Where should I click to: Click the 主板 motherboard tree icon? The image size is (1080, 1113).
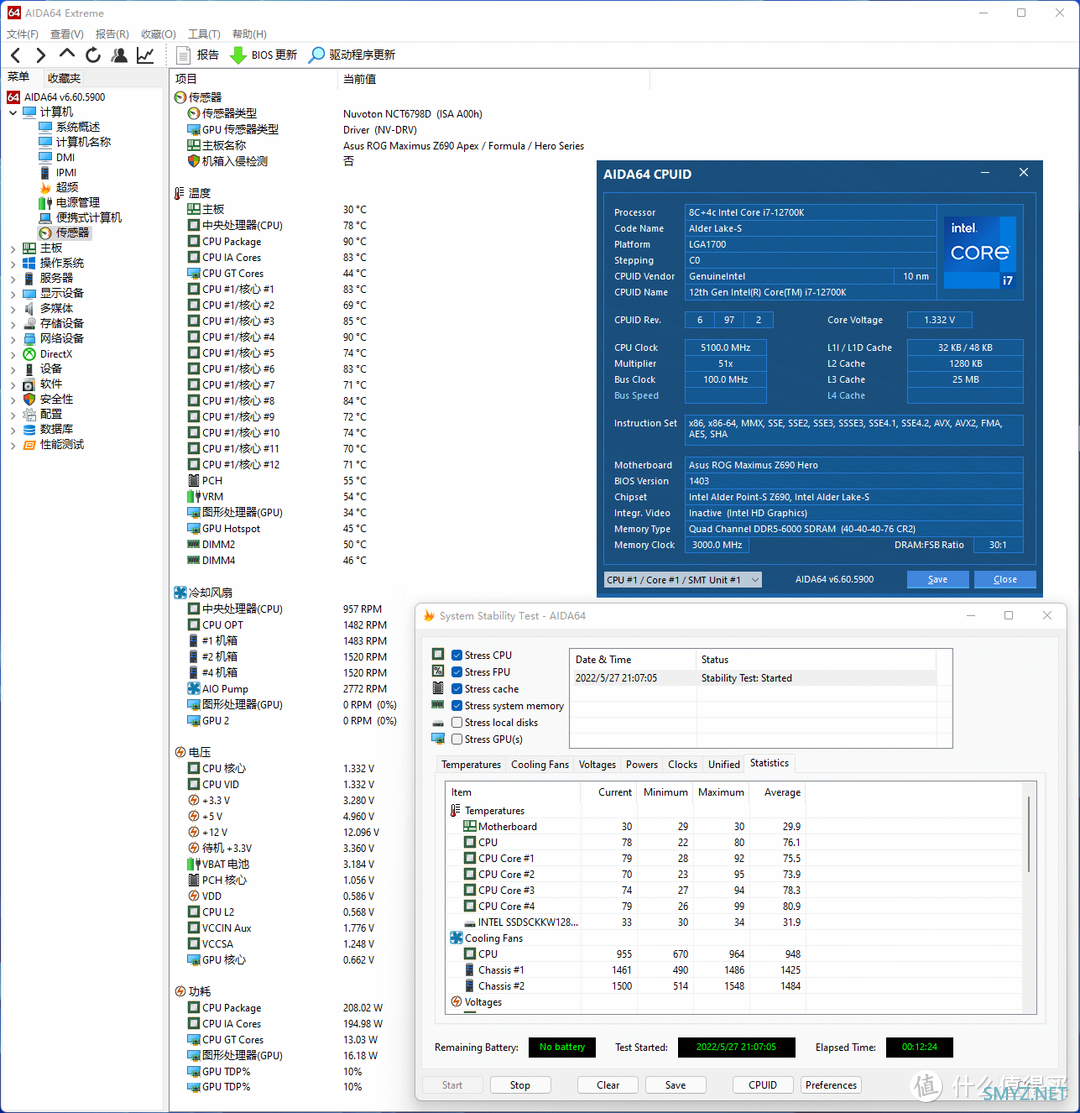[x=29, y=248]
